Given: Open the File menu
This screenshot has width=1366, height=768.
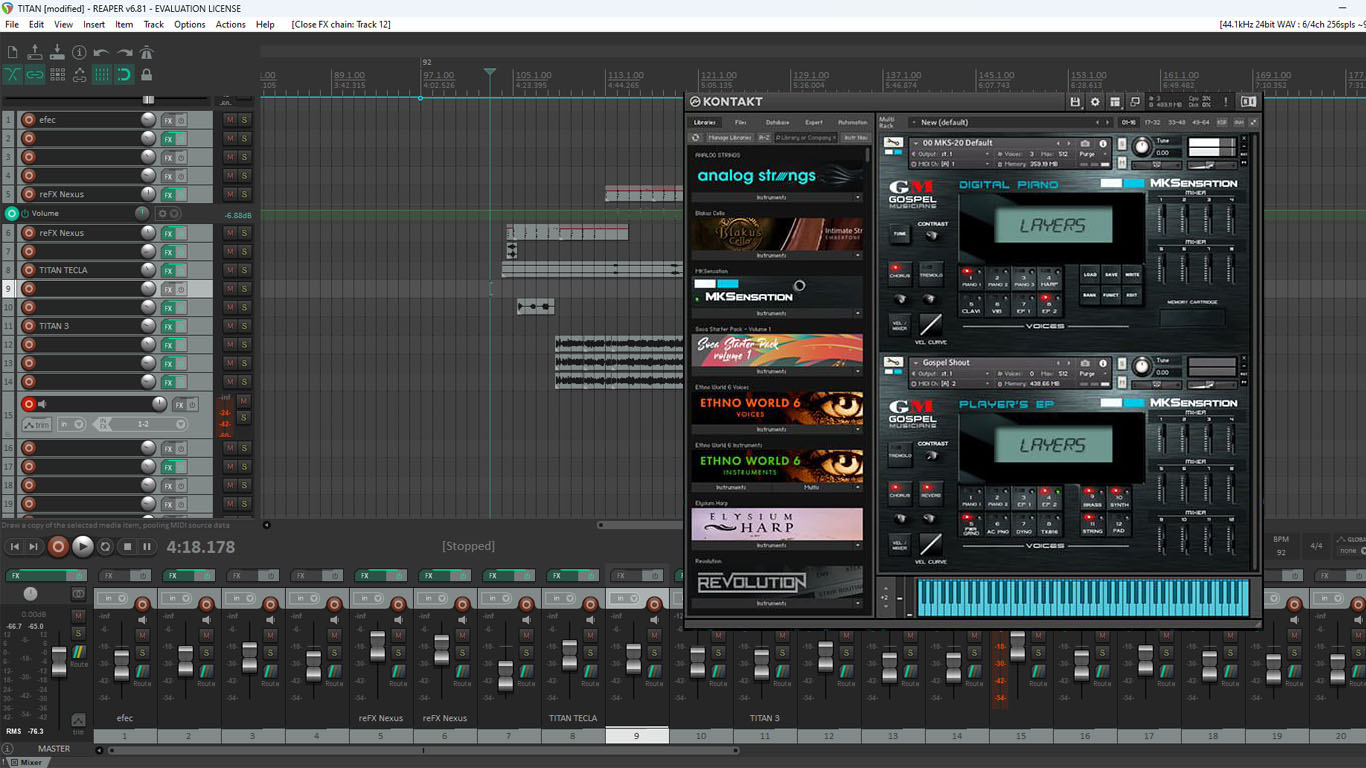Looking at the screenshot, I should pos(12,24).
